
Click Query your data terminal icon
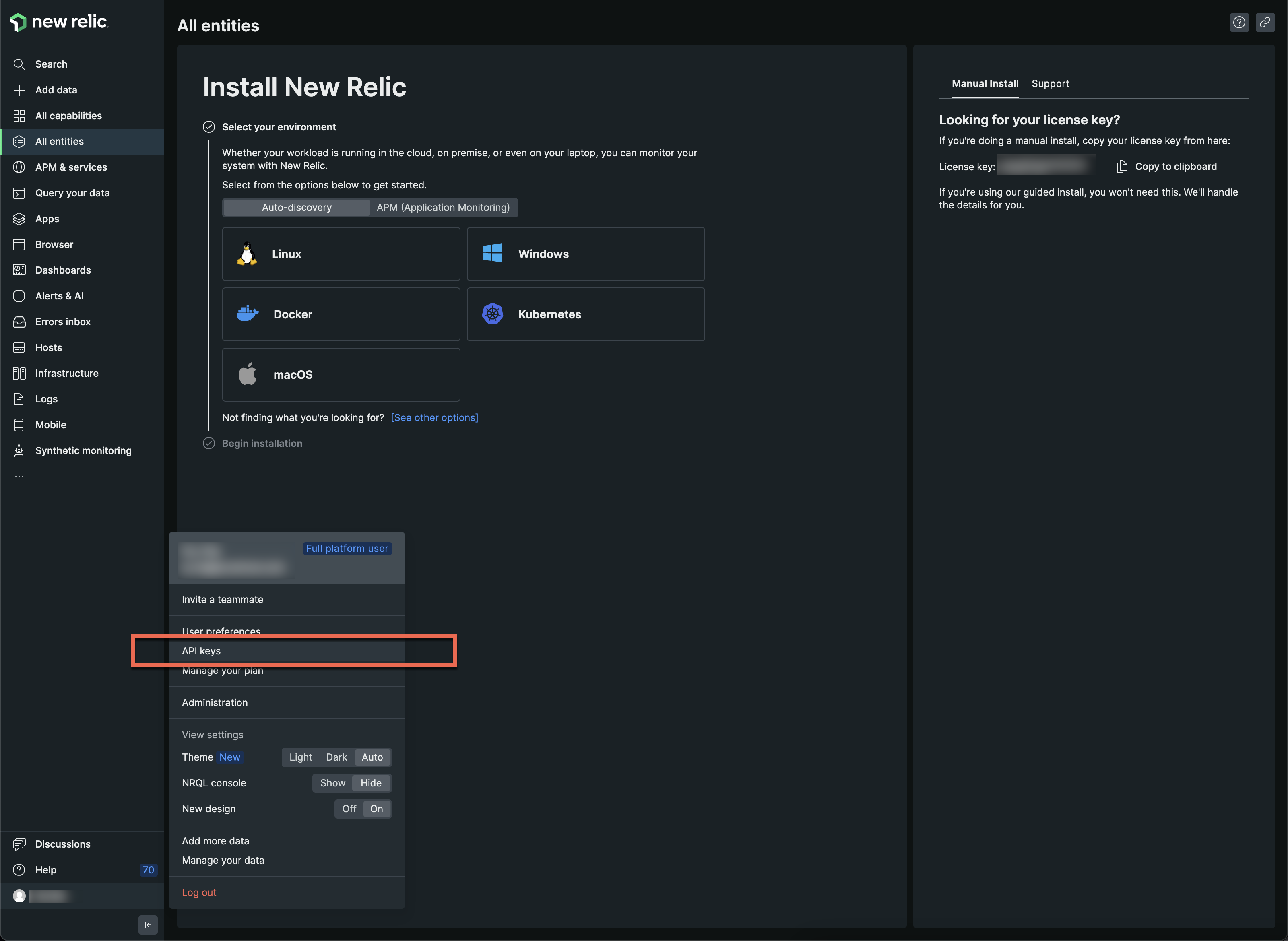click(19, 193)
